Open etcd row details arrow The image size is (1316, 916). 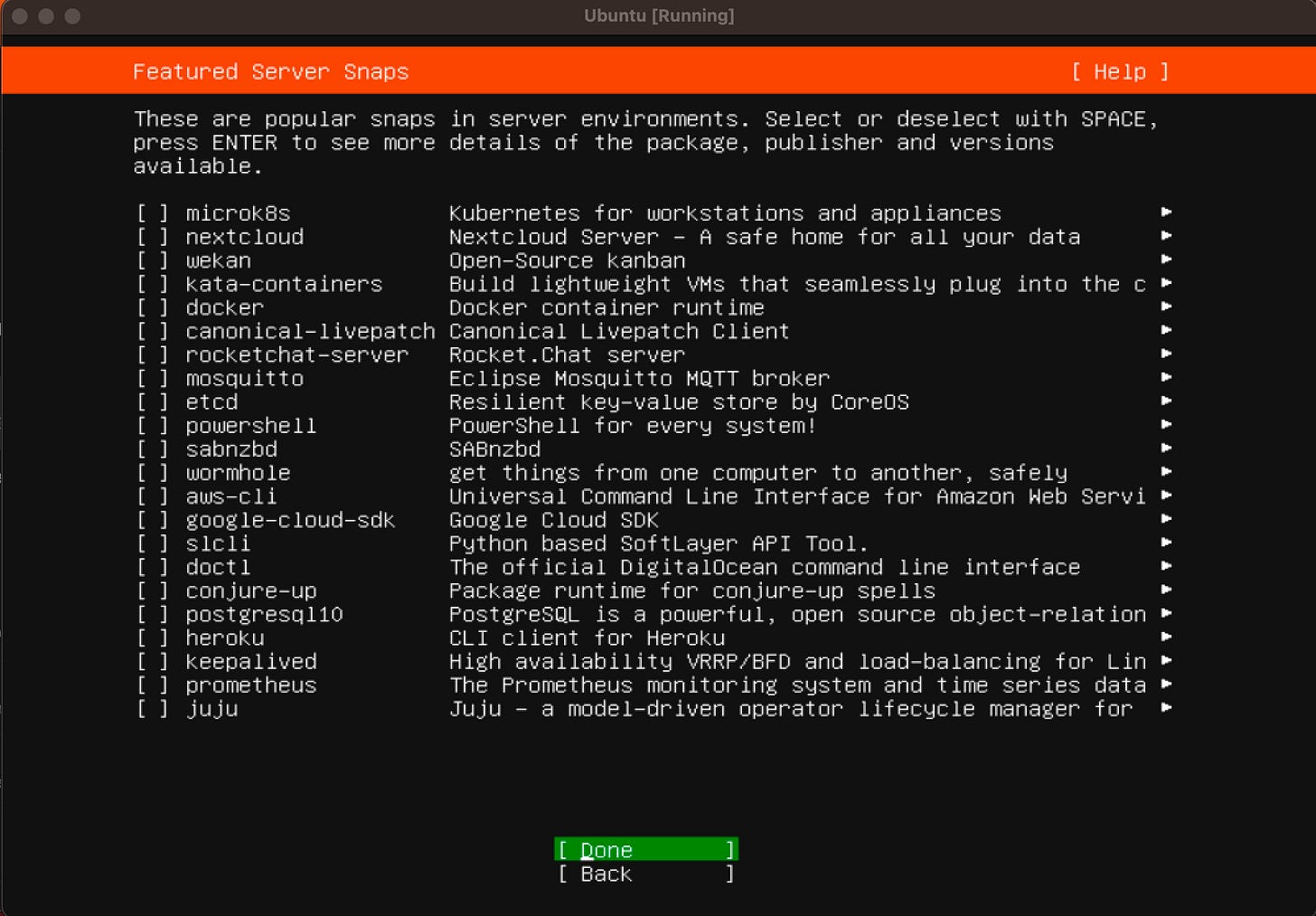click(1167, 400)
